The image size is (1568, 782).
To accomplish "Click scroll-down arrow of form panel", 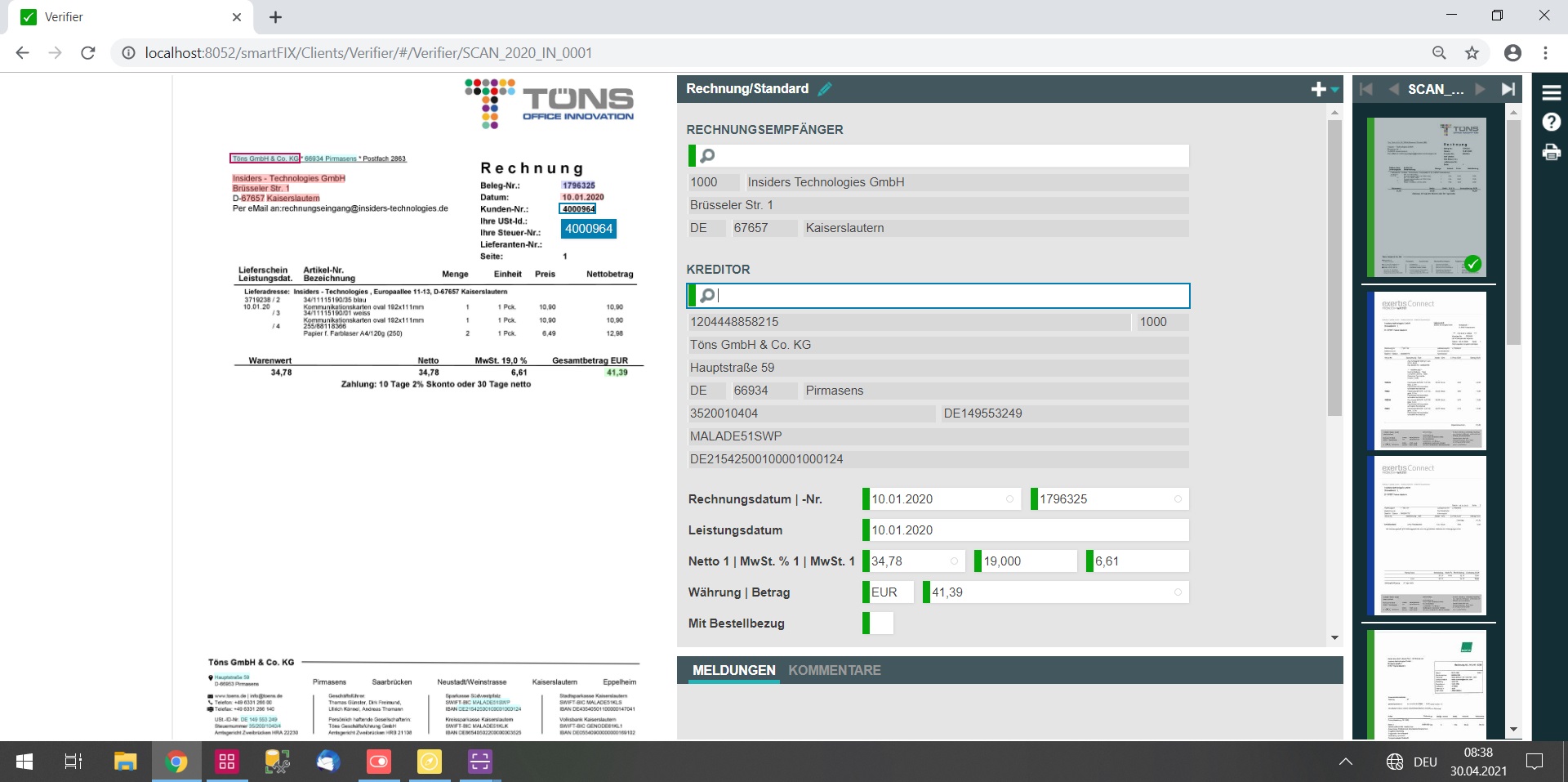I will coord(1334,637).
